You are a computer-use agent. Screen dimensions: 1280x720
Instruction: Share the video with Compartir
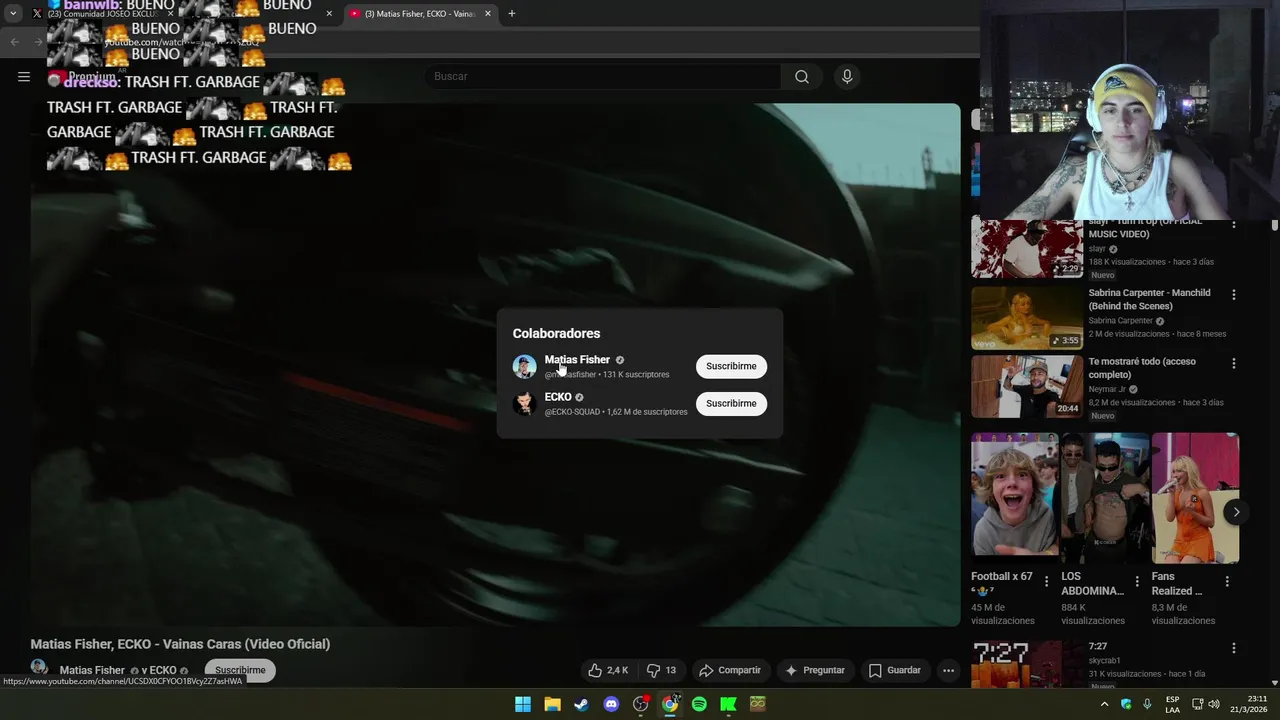tap(730, 670)
